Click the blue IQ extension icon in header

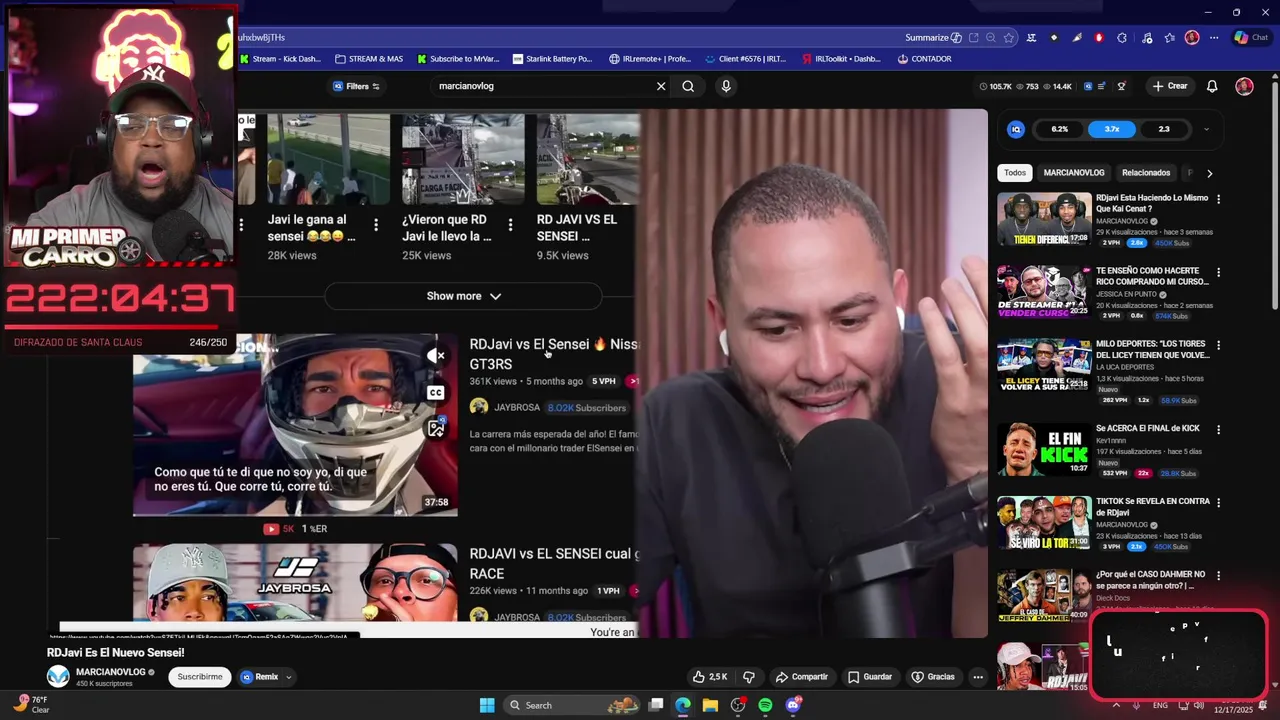1088,86
